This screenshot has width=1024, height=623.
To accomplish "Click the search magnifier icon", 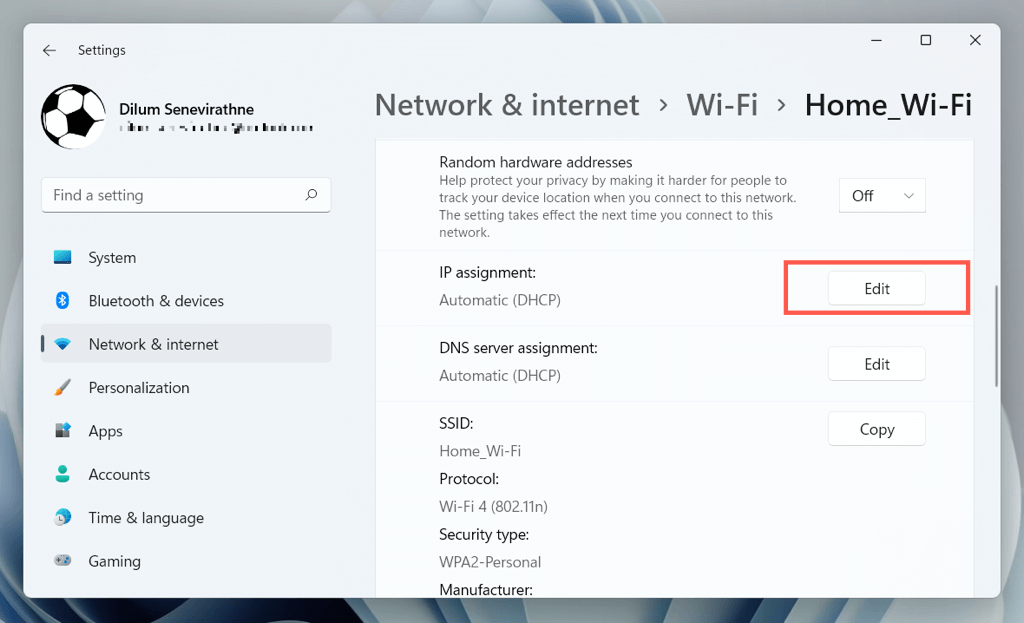I will pos(312,195).
